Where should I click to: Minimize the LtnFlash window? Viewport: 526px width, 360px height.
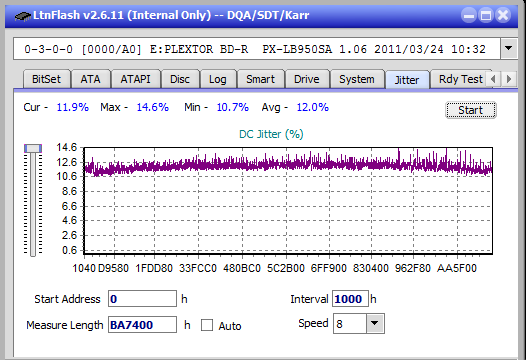click(x=469, y=15)
